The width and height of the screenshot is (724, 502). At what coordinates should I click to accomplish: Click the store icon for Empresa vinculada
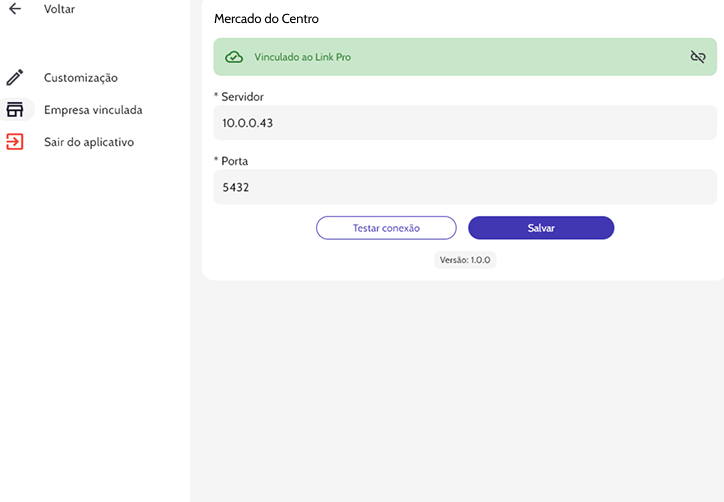coord(15,110)
